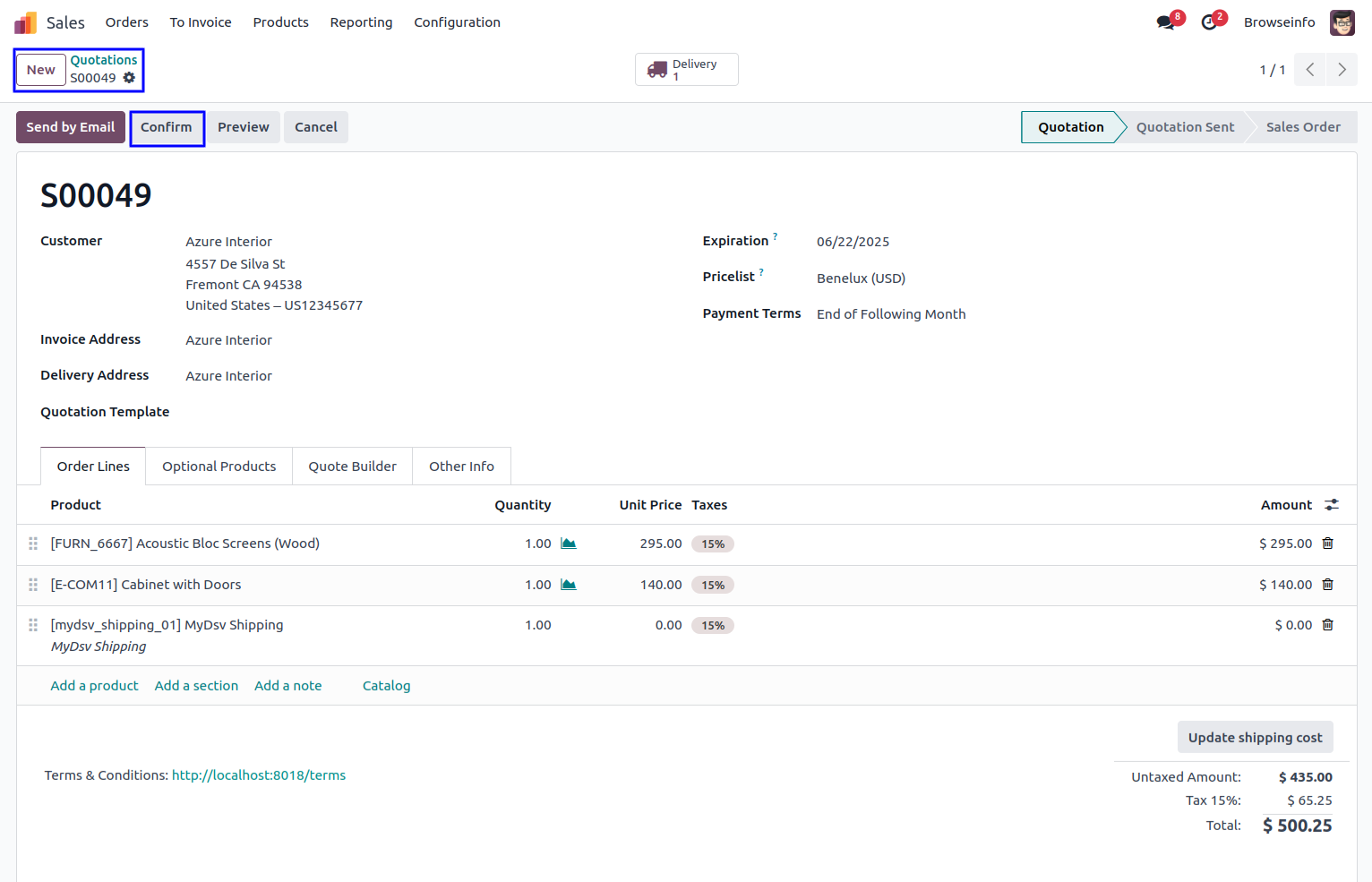Go to next record arrow

(1342, 70)
